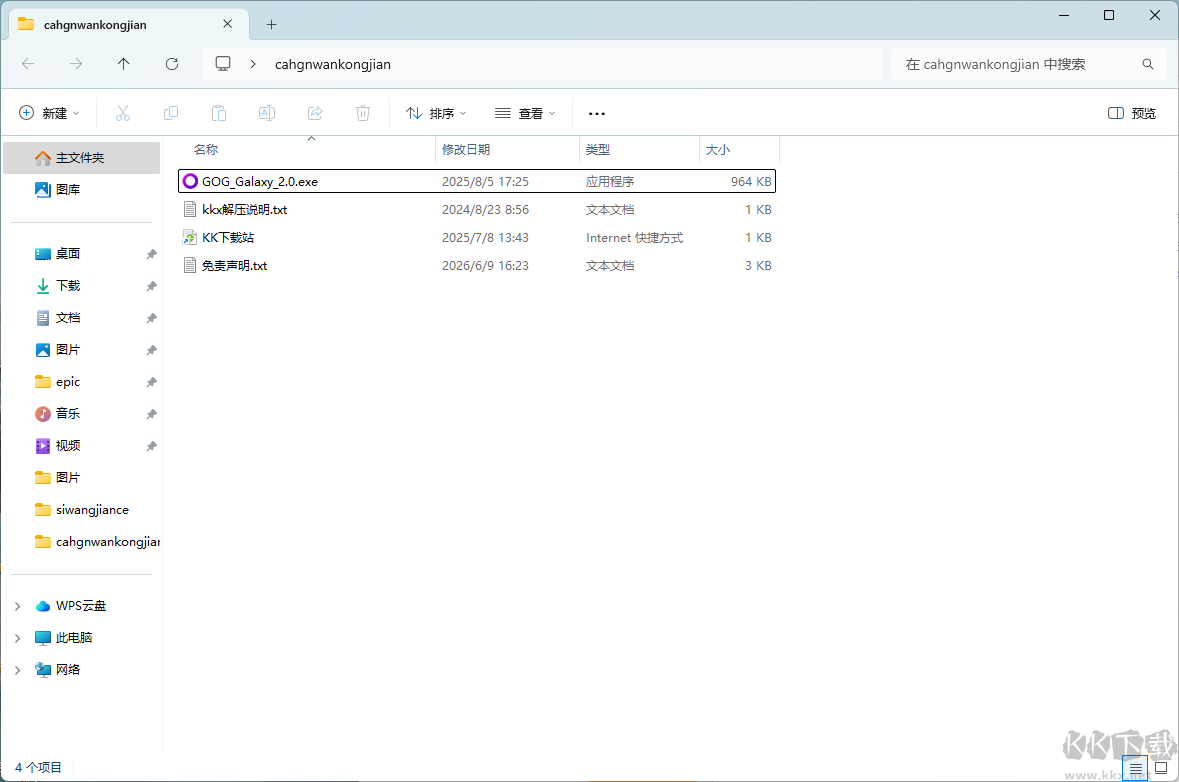Click the 免责声明.txt document icon
The height and width of the screenshot is (782, 1179).
[190, 265]
